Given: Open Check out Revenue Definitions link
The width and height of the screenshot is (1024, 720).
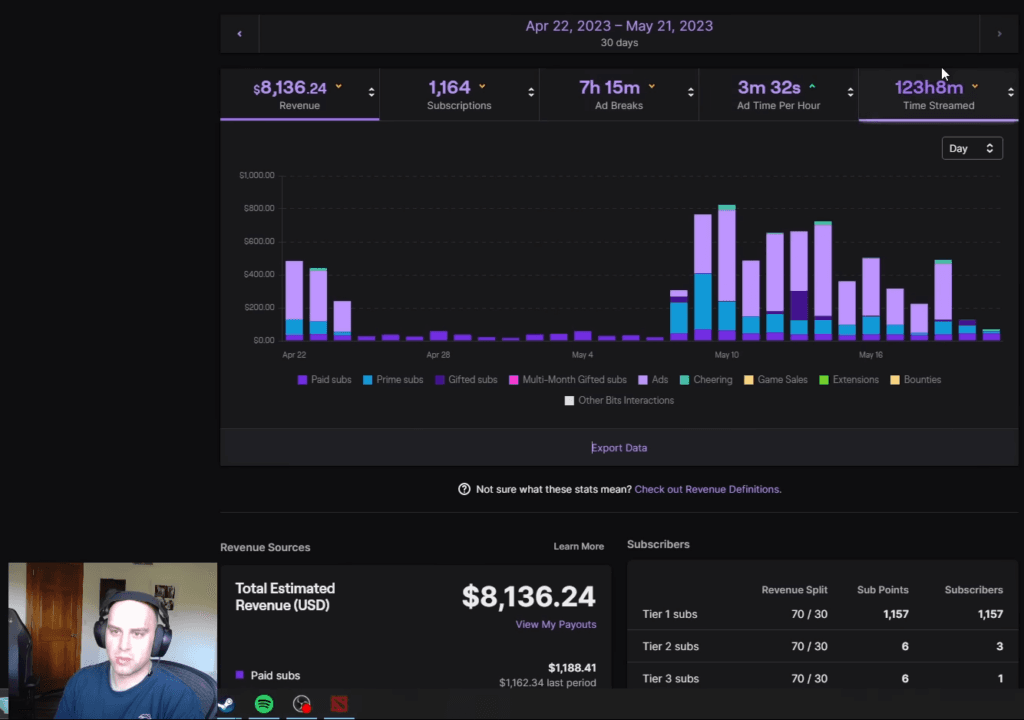Looking at the screenshot, I should [x=707, y=489].
